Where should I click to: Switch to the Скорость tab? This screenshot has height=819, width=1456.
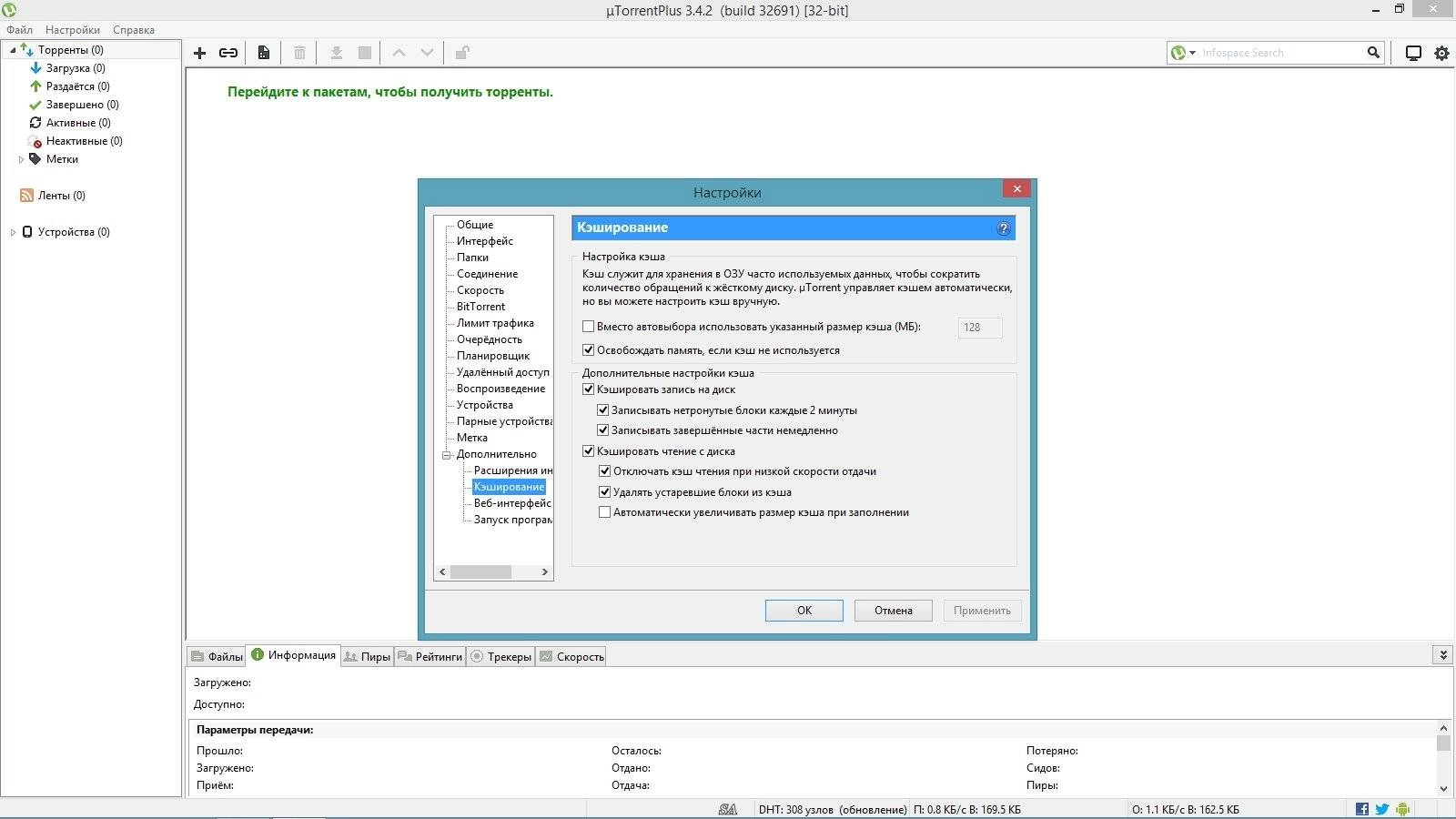coord(571,656)
